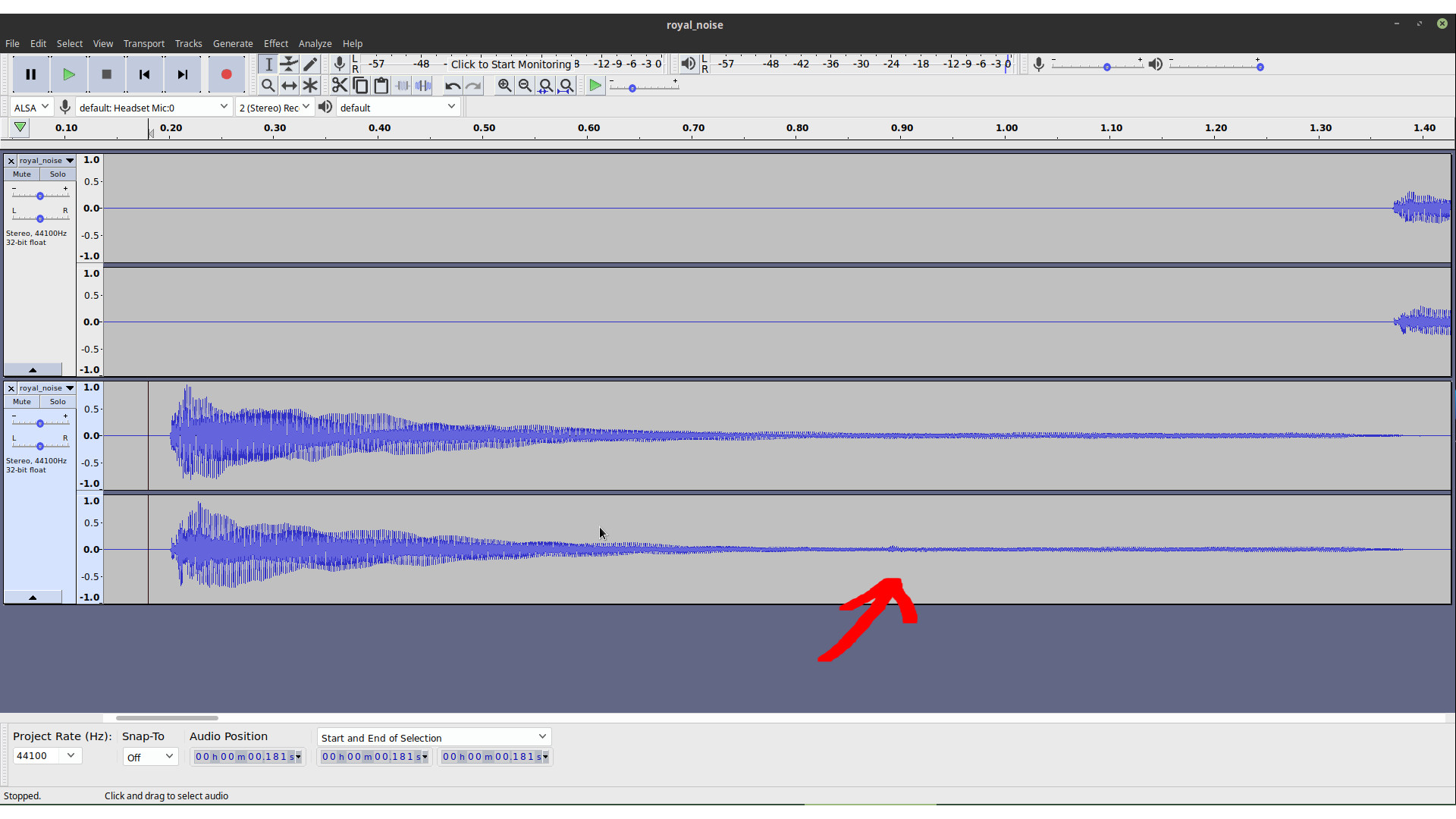
Task: Choose the Multi-Tool mode
Action: pyautogui.click(x=310, y=85)
